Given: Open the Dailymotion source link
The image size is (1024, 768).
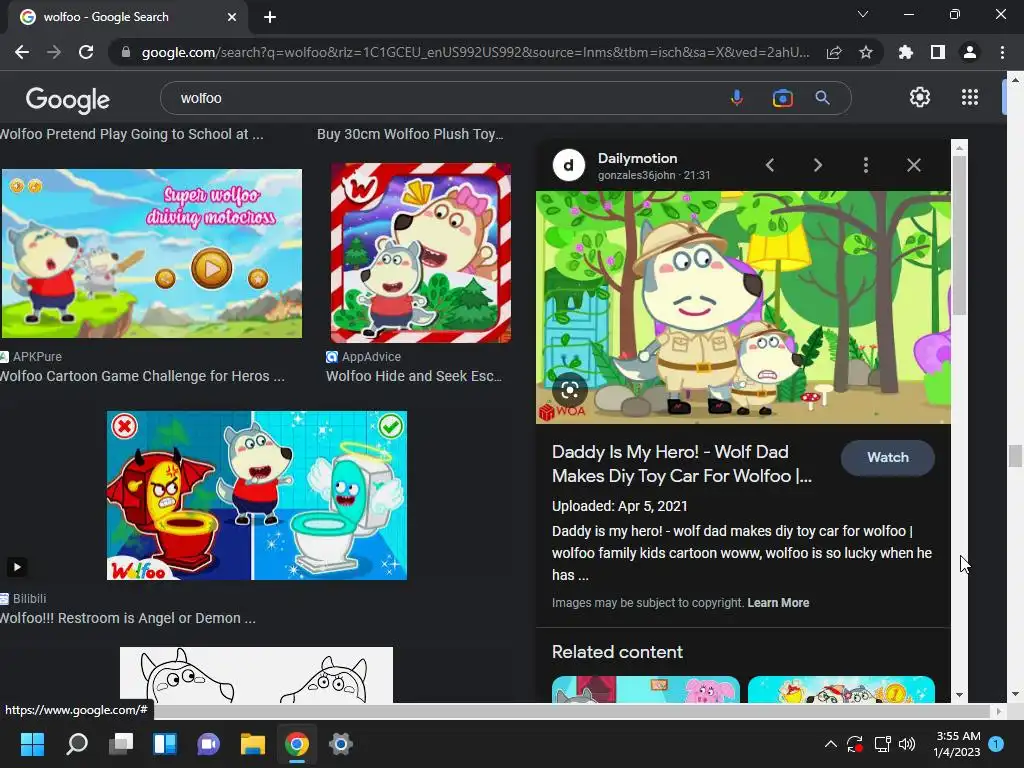Looking at the screenshot, I should [637, 158].
